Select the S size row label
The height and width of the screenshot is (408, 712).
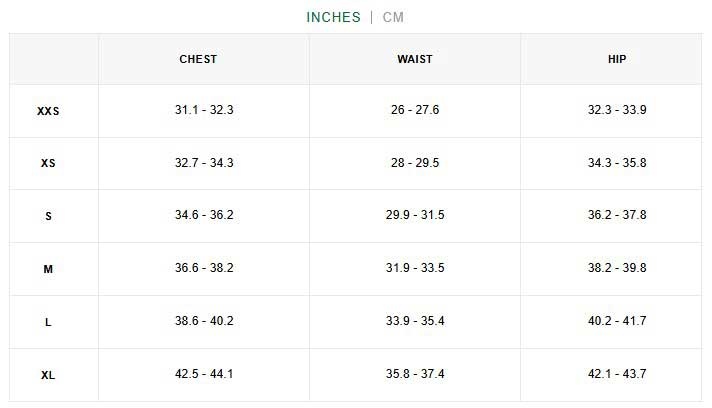click(x=48, y=216)
